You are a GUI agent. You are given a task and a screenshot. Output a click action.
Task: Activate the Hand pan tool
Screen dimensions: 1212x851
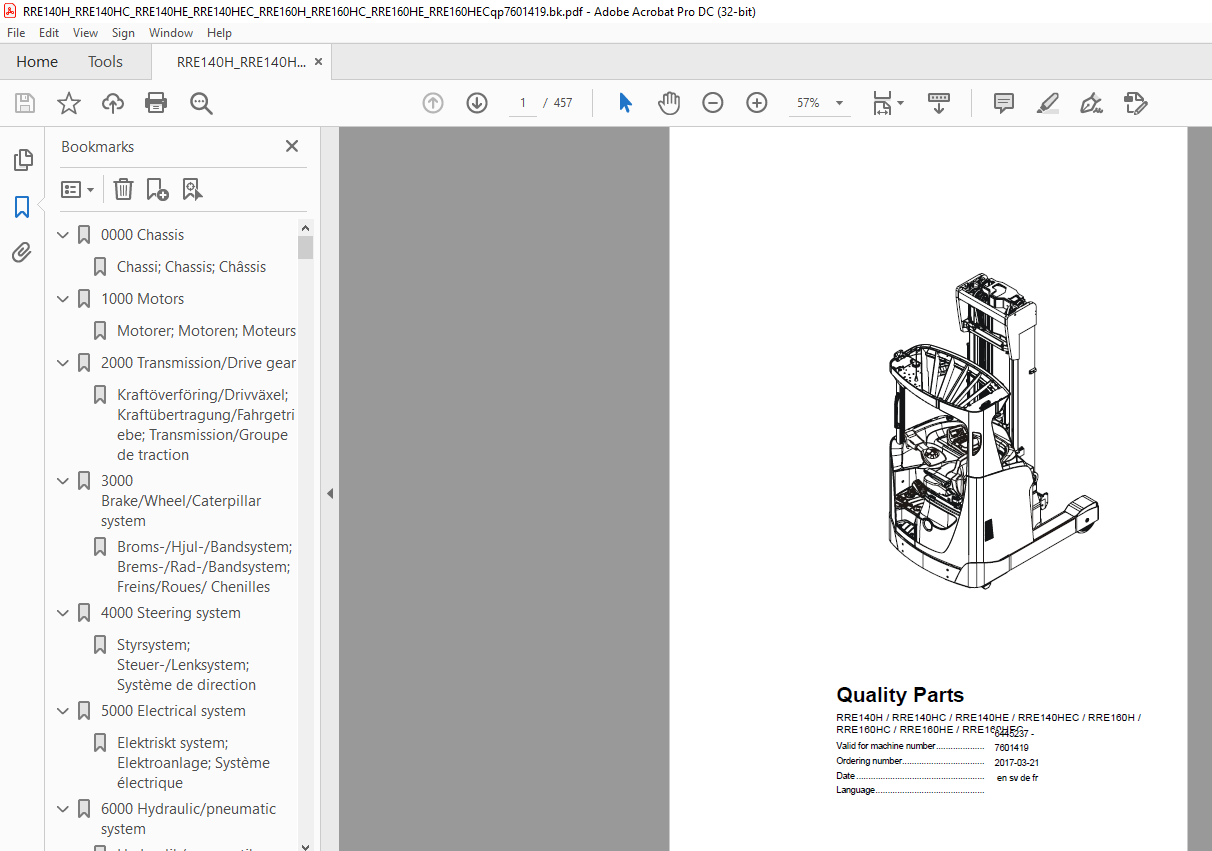point(669,103)
